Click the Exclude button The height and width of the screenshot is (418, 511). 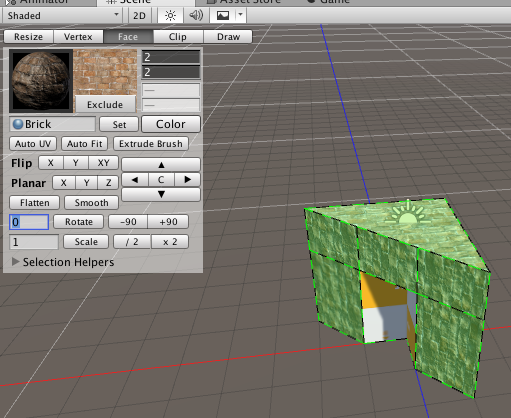coord(105,104)
